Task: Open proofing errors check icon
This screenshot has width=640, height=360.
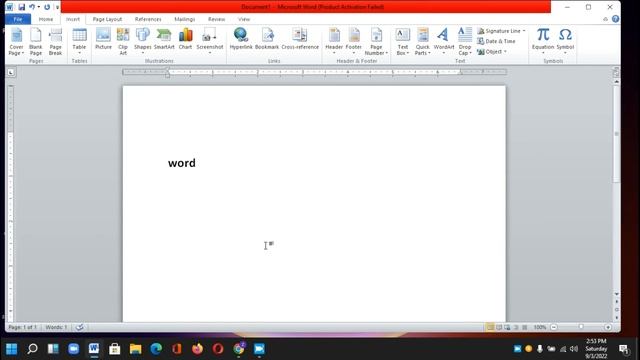Action: pos(80,327)
